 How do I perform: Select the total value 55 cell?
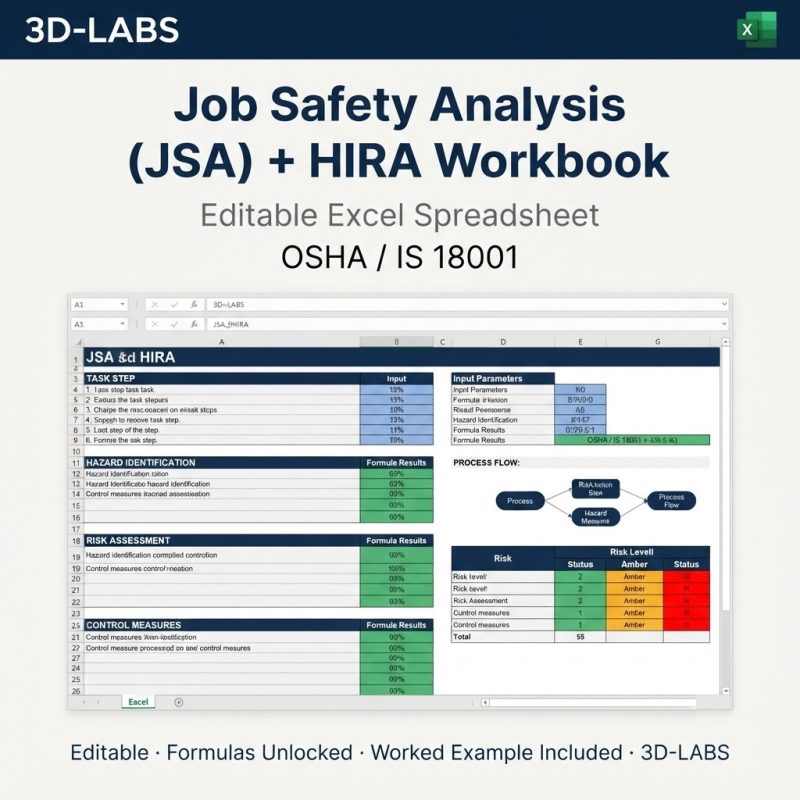581,637
